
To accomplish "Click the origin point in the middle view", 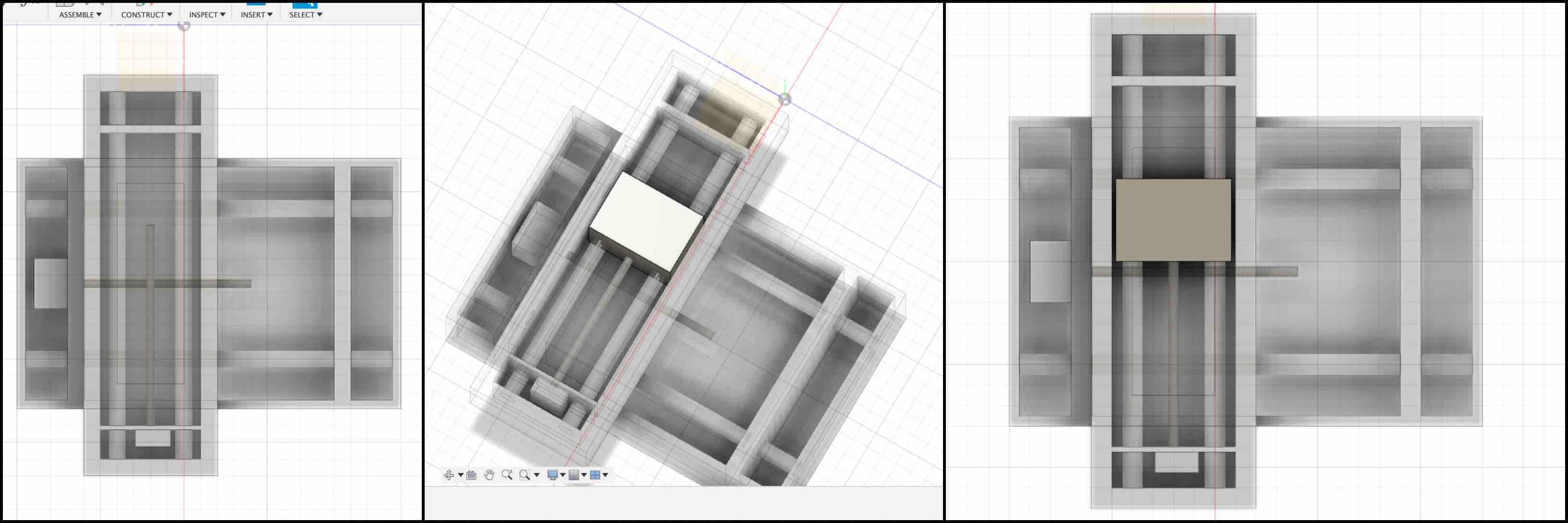I will coord(785,99).
